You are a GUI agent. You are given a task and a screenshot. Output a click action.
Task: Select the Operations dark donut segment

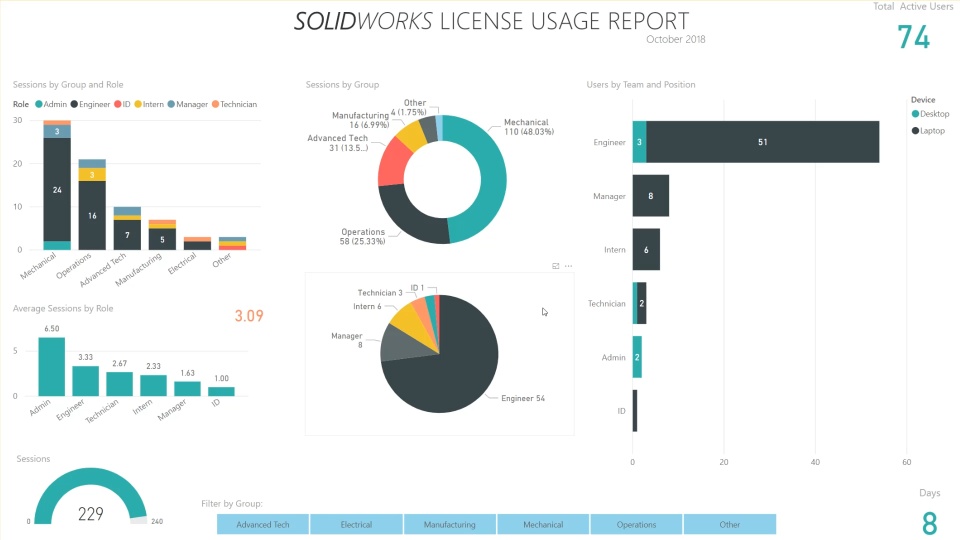[x=410, y=217]
